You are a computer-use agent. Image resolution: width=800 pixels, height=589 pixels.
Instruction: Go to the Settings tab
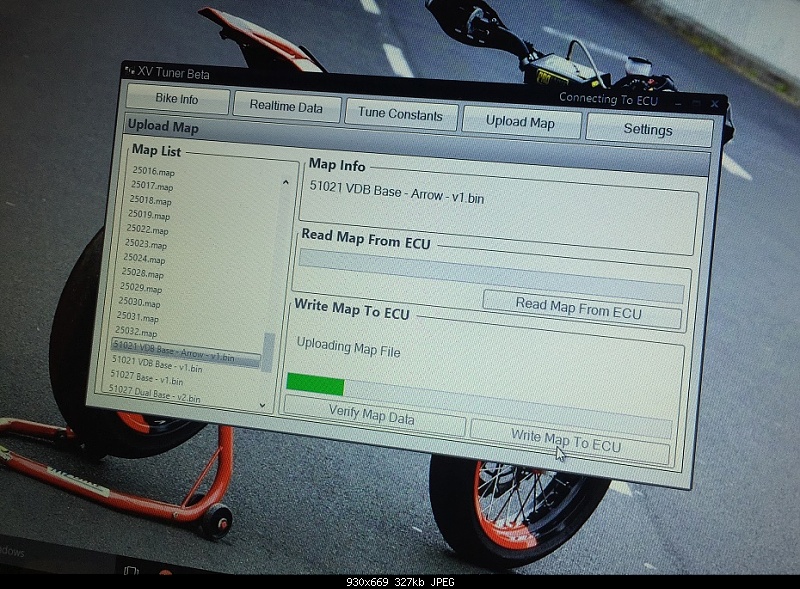648,130
